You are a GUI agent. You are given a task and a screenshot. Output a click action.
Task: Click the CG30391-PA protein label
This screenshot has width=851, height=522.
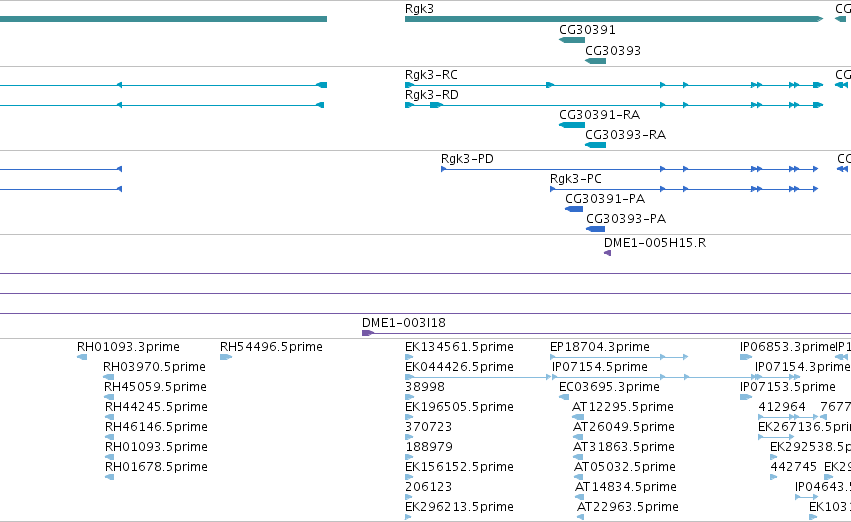click(605, 199)
